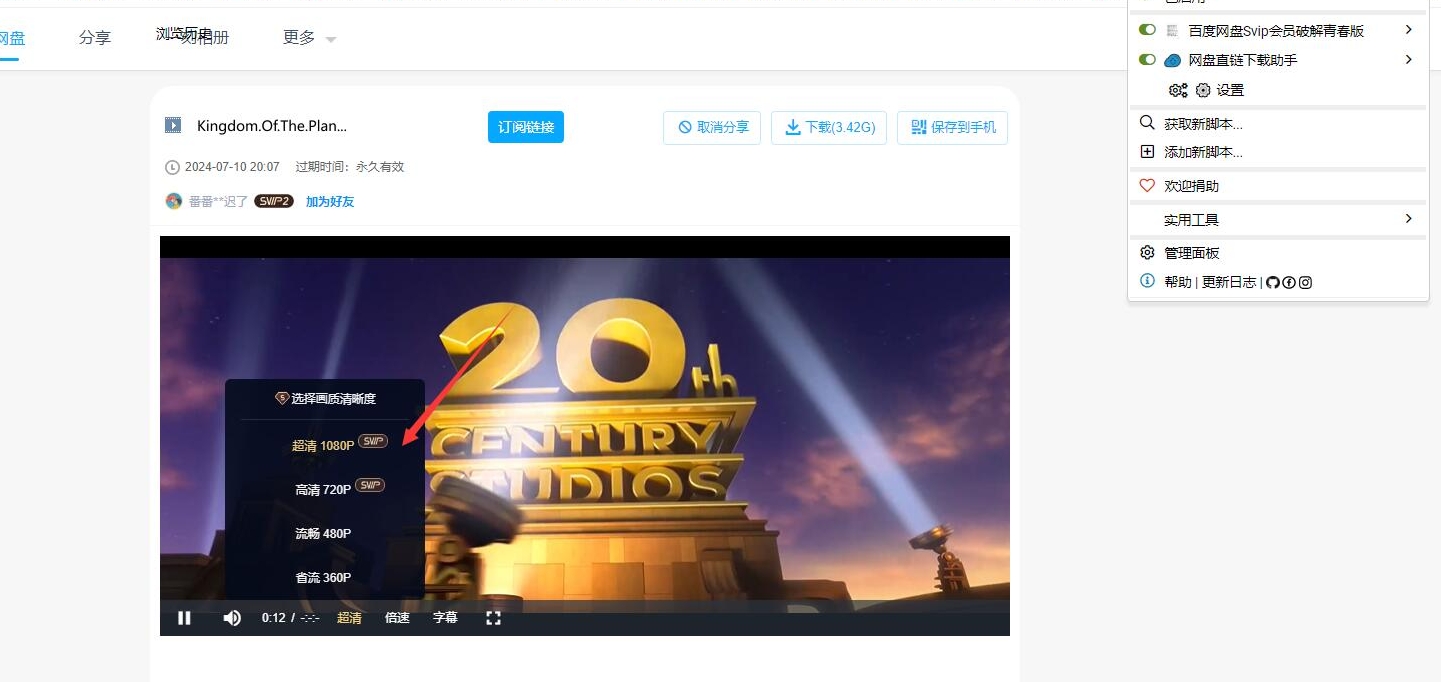Image resolution: width=1441 pixels, height=682 pixels.
Task: Click the 加为好友 link
Action: (330, 201)
